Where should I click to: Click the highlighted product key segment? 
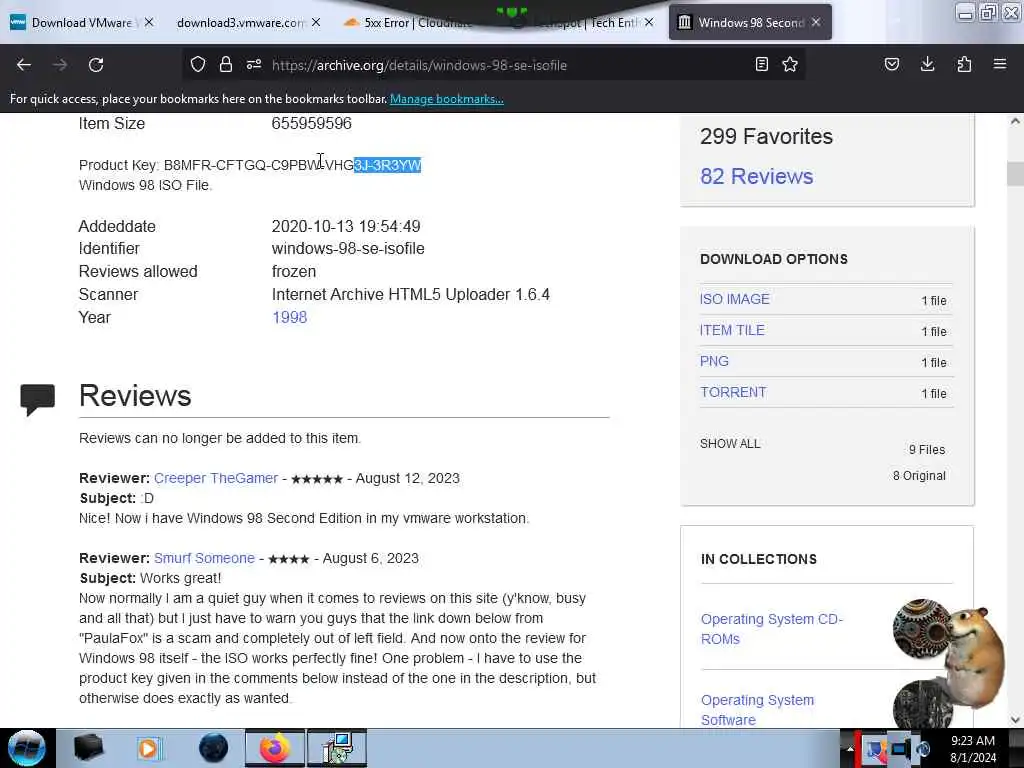[388, 165]
